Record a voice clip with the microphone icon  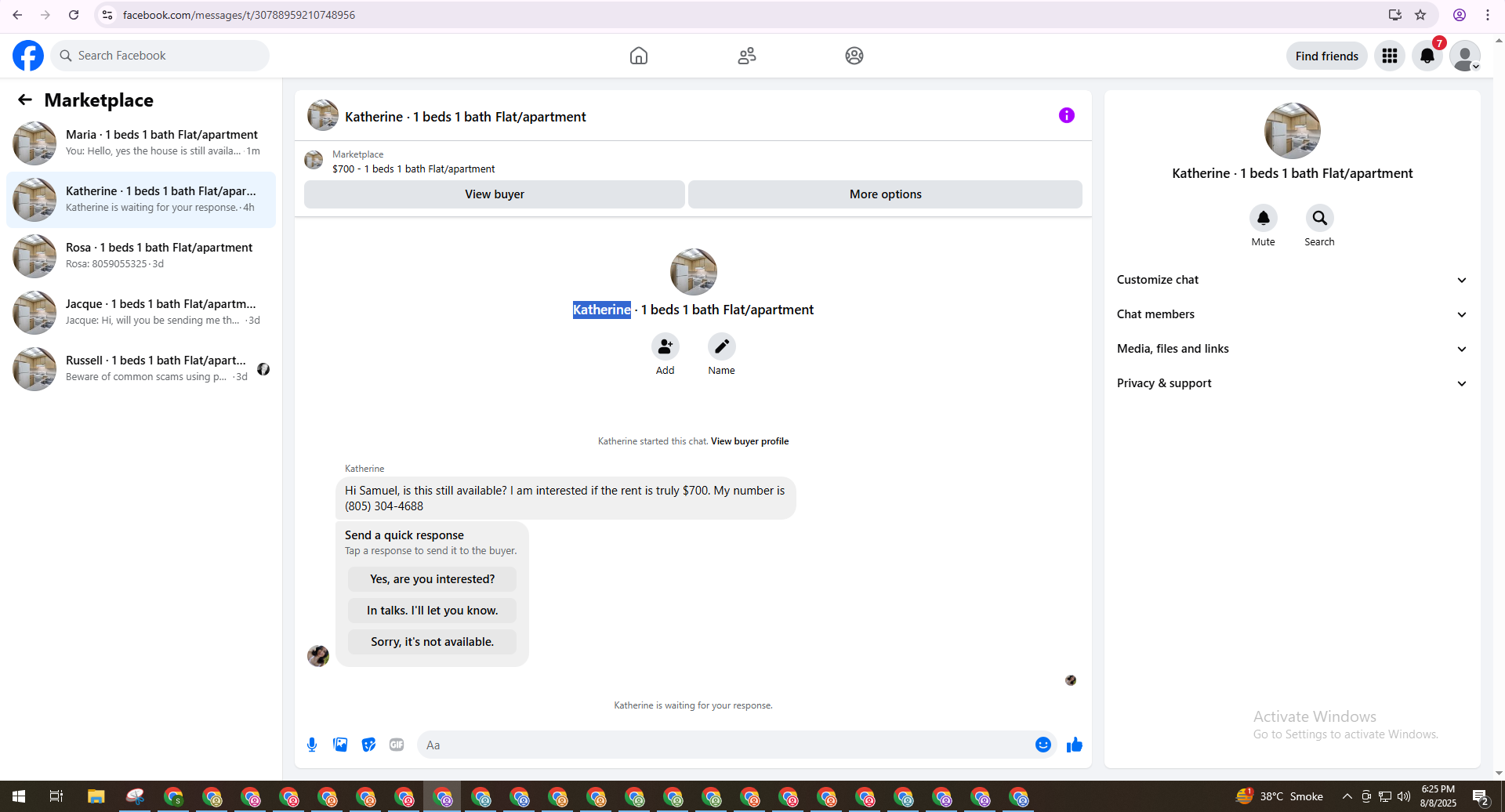pos(312,745)
